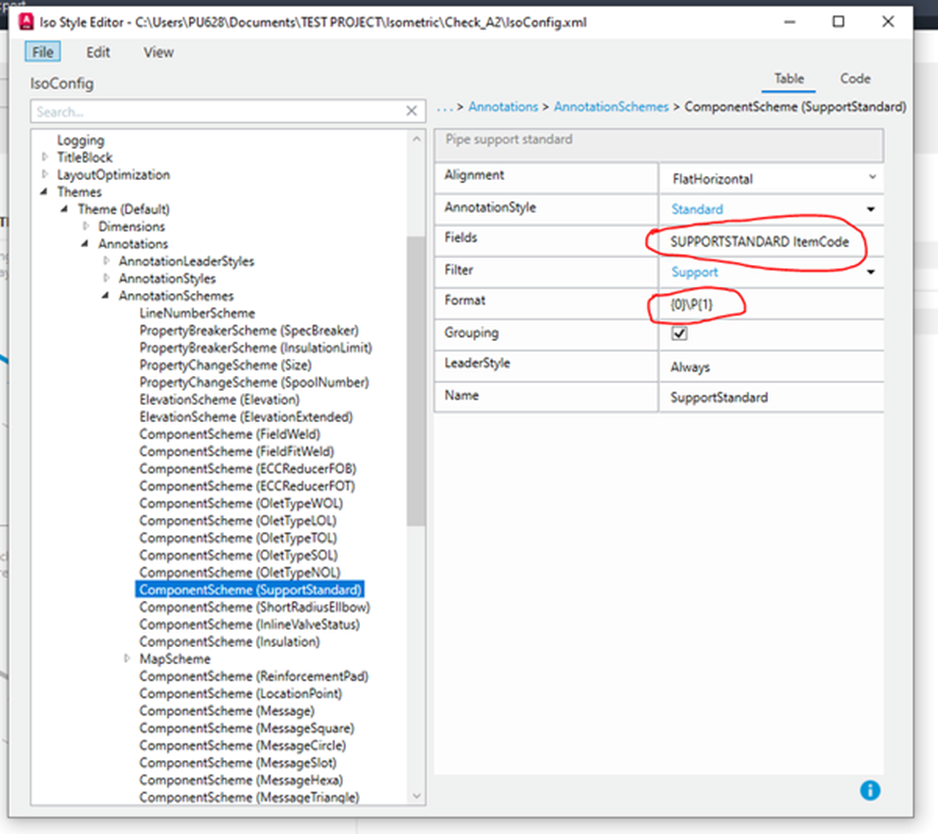This screenshot has width=938, height=834.
Task: Switch to the Code tab
Action: (x=855, y=78)
